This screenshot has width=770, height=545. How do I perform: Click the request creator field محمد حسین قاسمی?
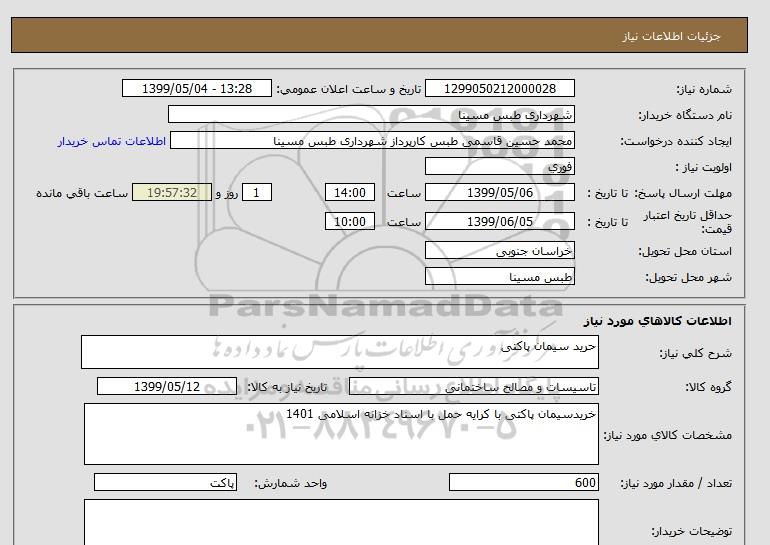point(372,140)
